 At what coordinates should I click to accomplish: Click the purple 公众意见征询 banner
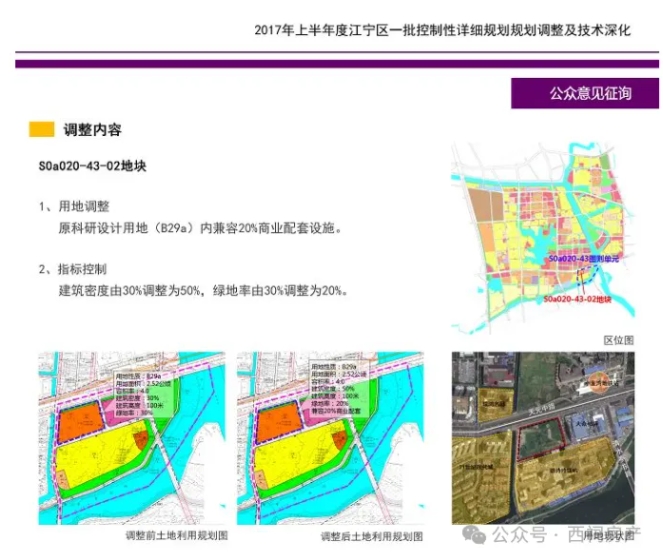click(x=585, y=93)
